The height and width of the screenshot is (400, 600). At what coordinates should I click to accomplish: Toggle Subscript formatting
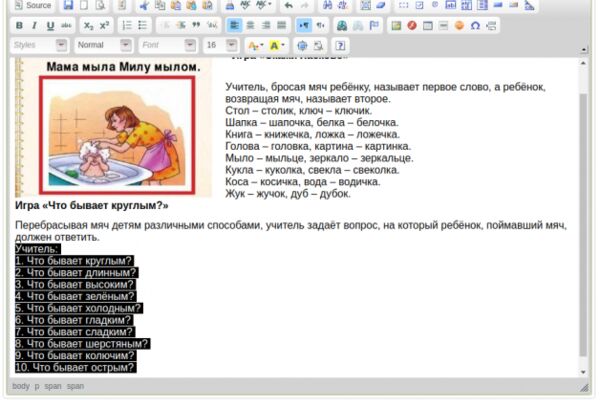pyautogui.click(x=88, y=26)
